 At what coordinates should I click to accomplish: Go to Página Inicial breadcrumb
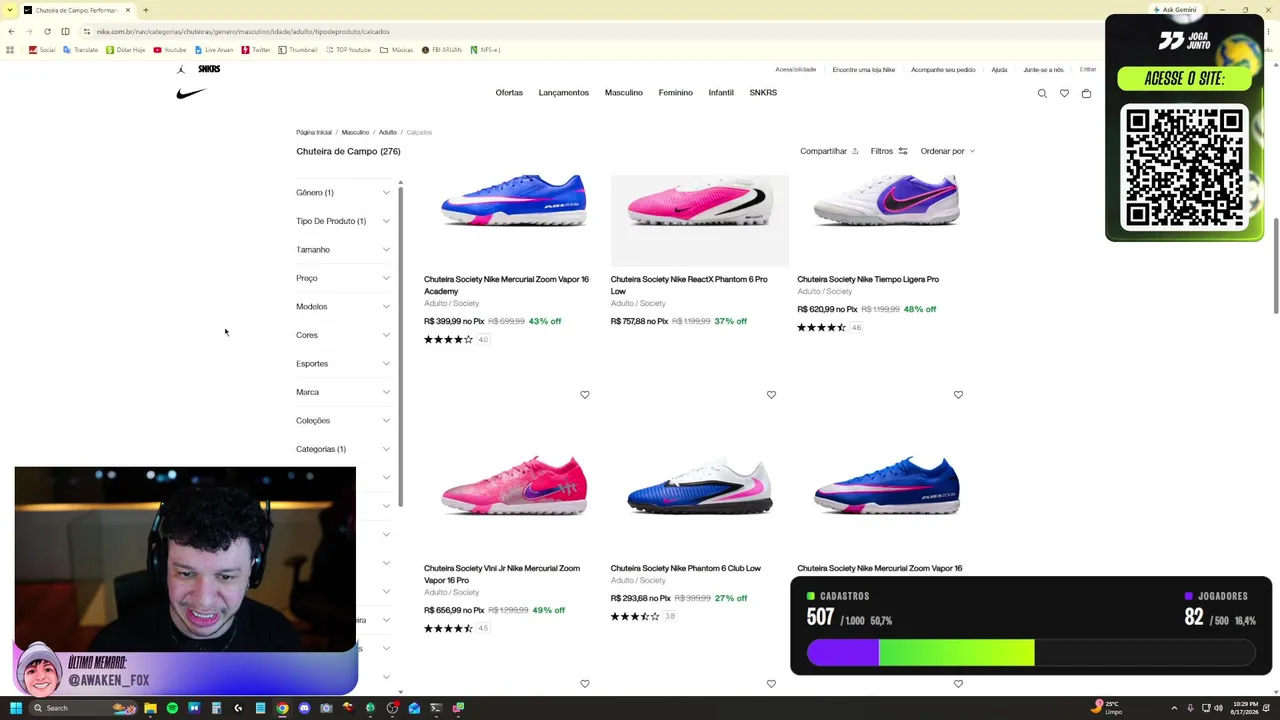[x=314, y=132]
